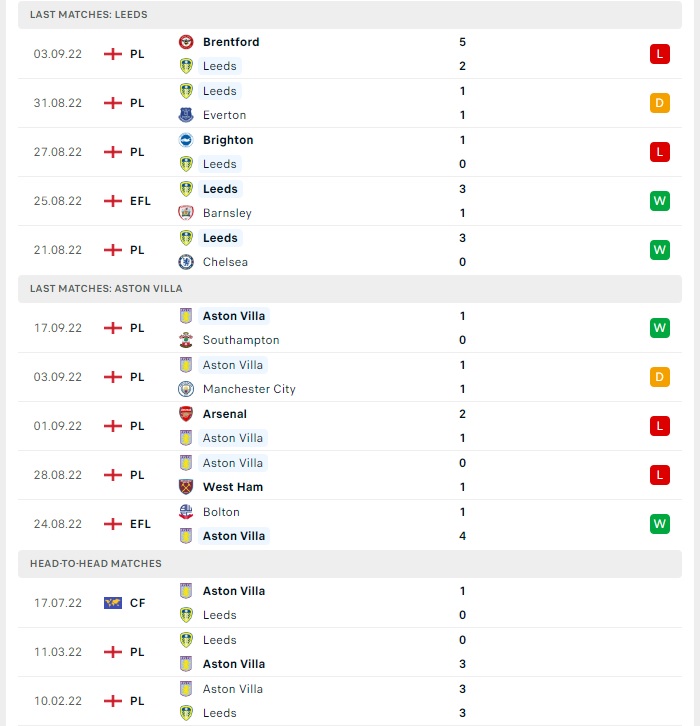The image size is (700, 726).
Task: Click the Barnsley club crest icon
Action: pyautogui.click(x=186, y=213)
